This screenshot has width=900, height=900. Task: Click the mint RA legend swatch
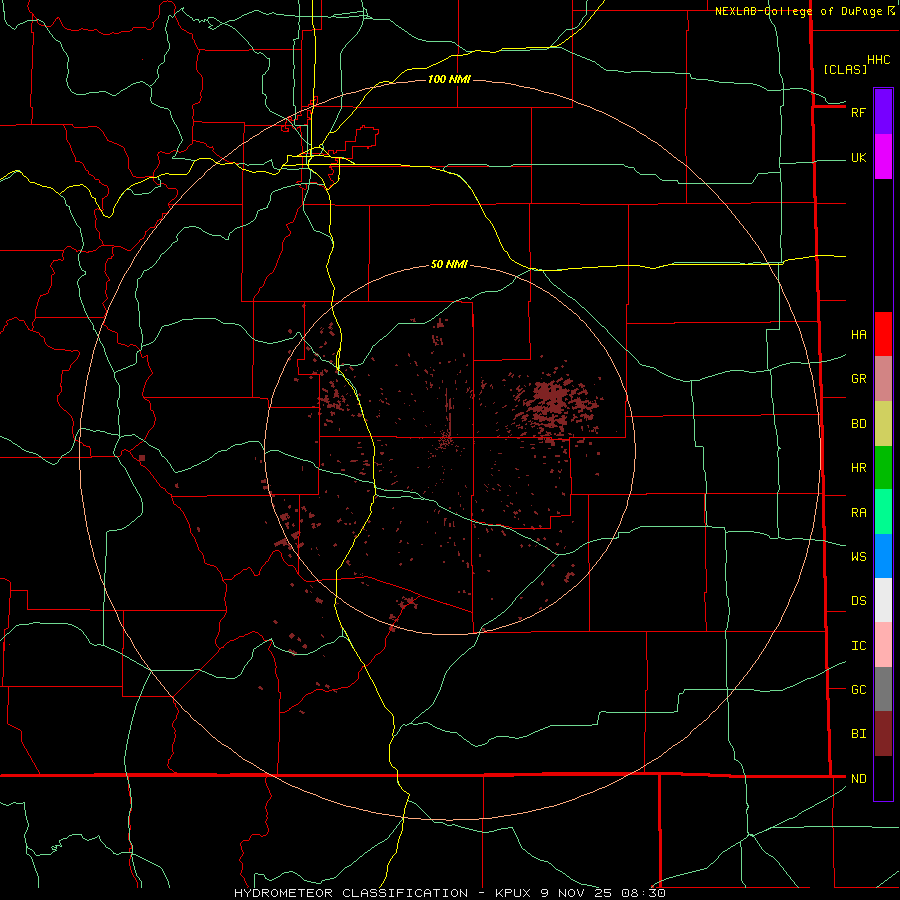[x=883, y=512]
